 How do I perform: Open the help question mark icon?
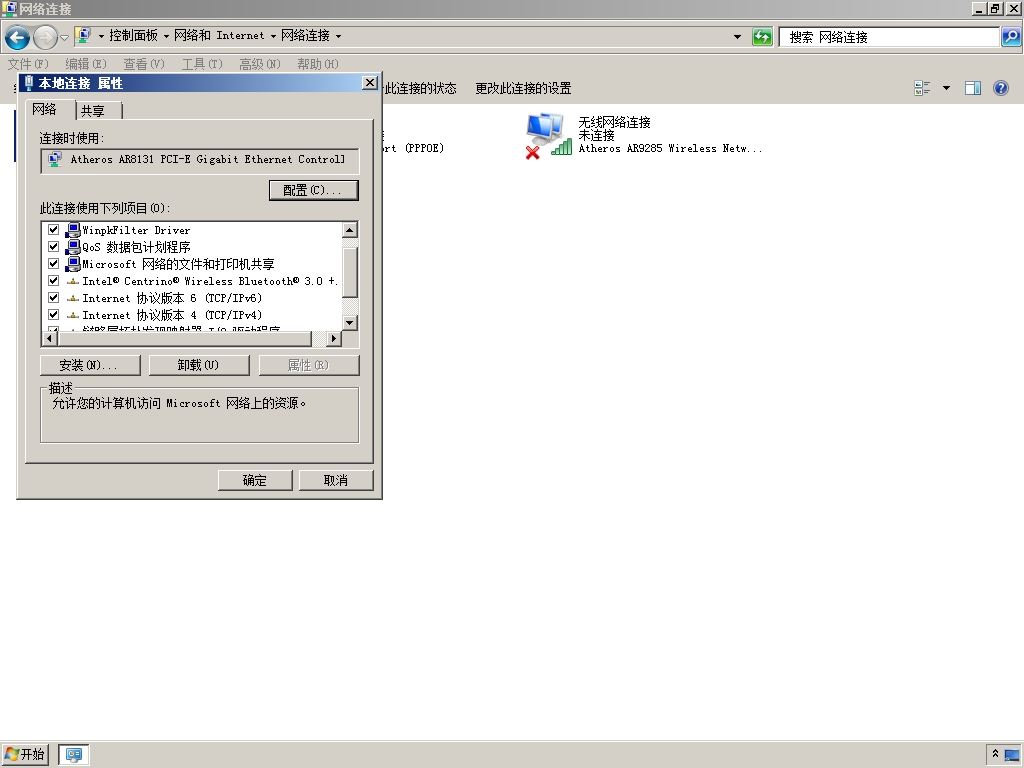(x=1000, y=88)
